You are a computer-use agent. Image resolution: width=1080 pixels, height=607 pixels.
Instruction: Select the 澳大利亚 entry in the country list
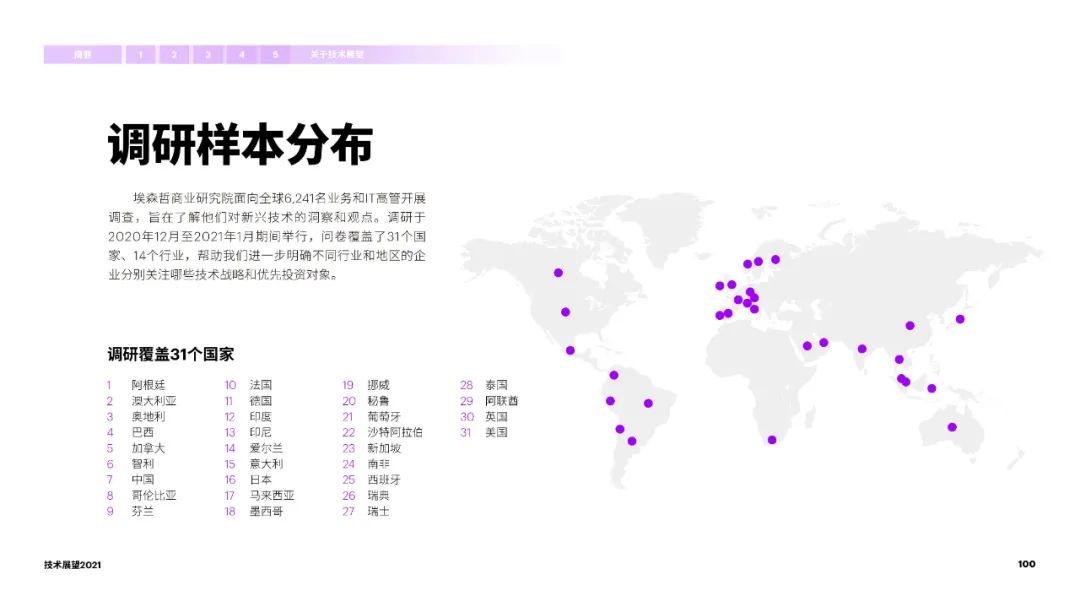point(154,401)
